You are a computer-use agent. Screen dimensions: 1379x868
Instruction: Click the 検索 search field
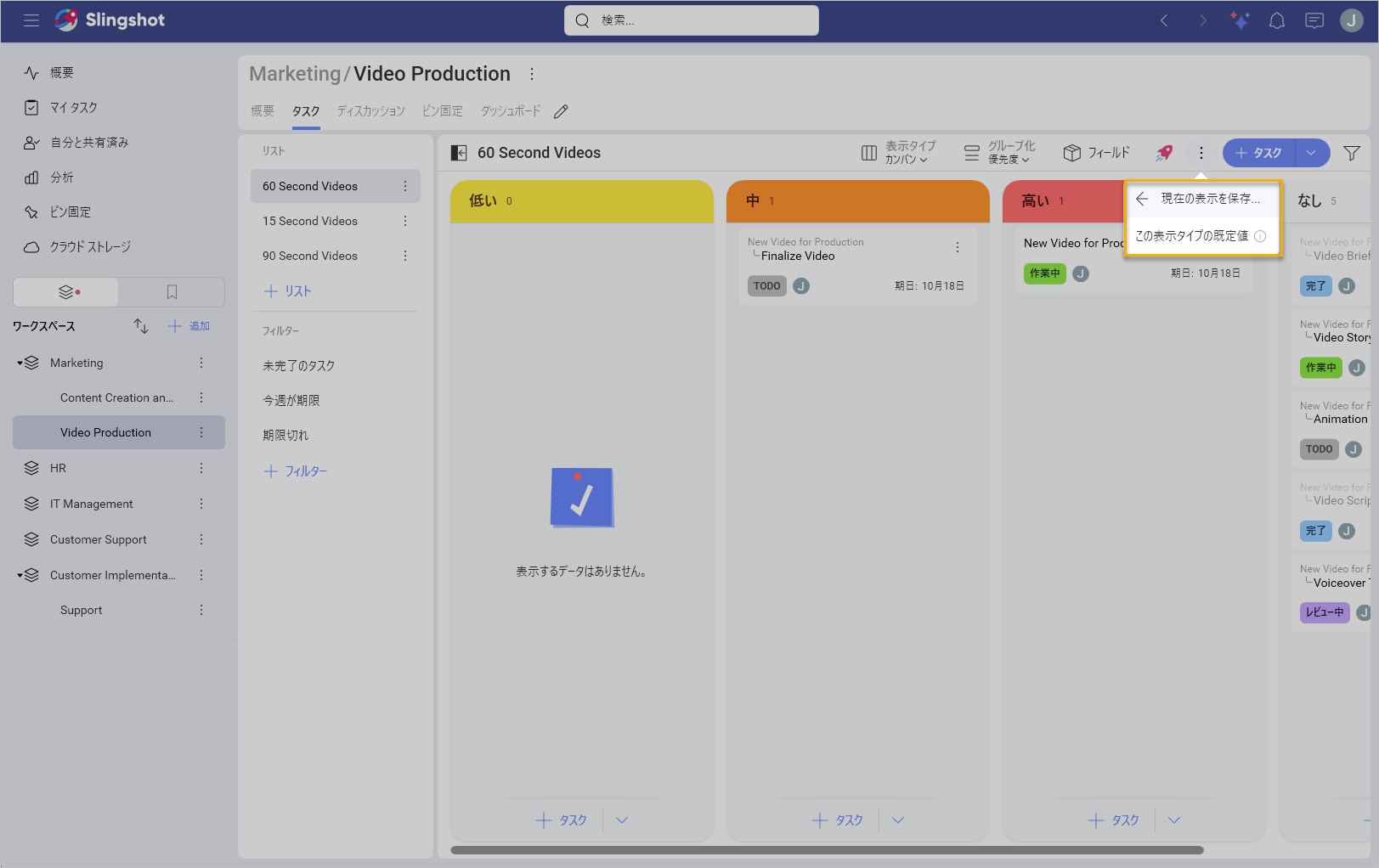coord(691,20)
